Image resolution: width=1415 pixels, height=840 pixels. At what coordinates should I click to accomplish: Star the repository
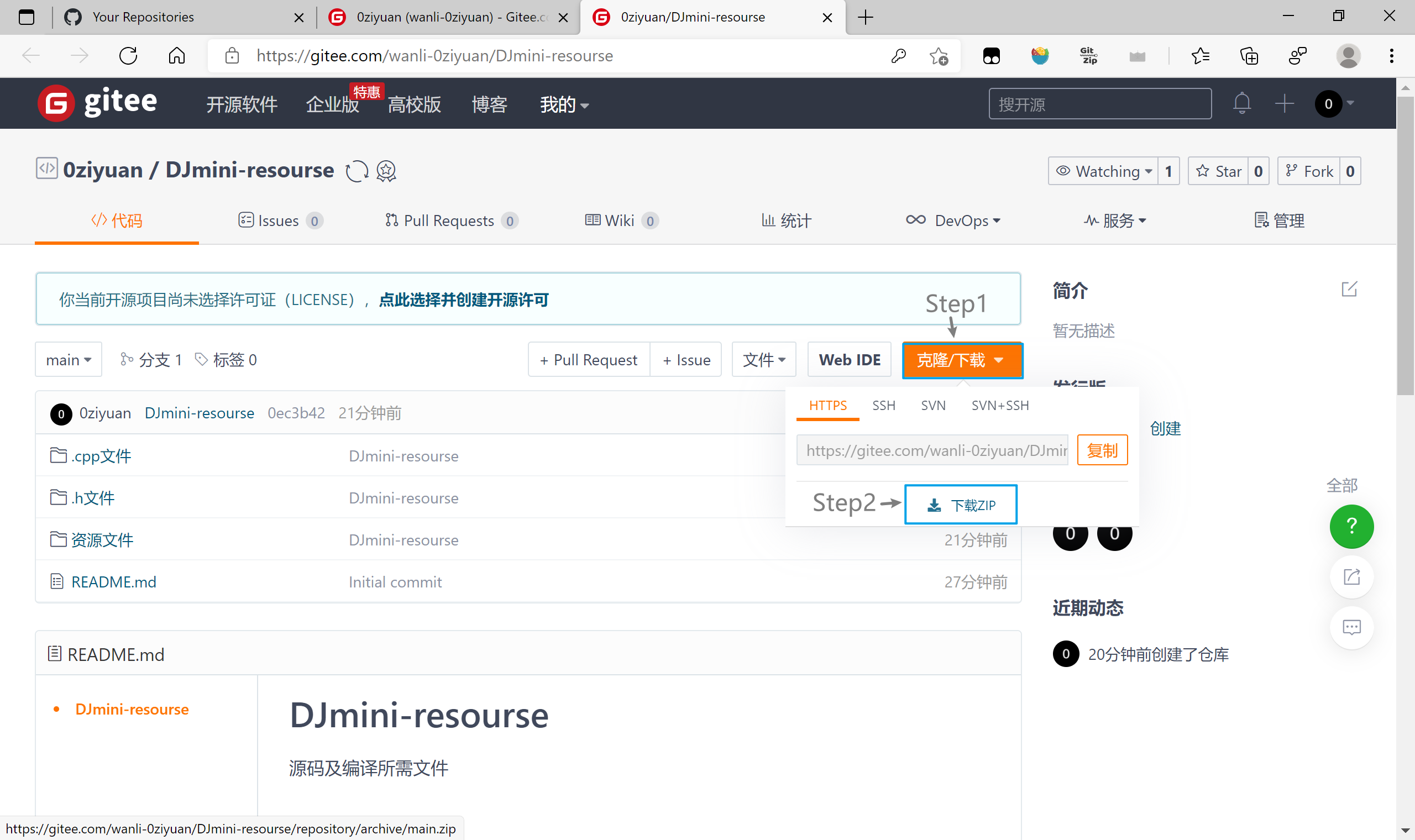click(x=1218, y=171)
